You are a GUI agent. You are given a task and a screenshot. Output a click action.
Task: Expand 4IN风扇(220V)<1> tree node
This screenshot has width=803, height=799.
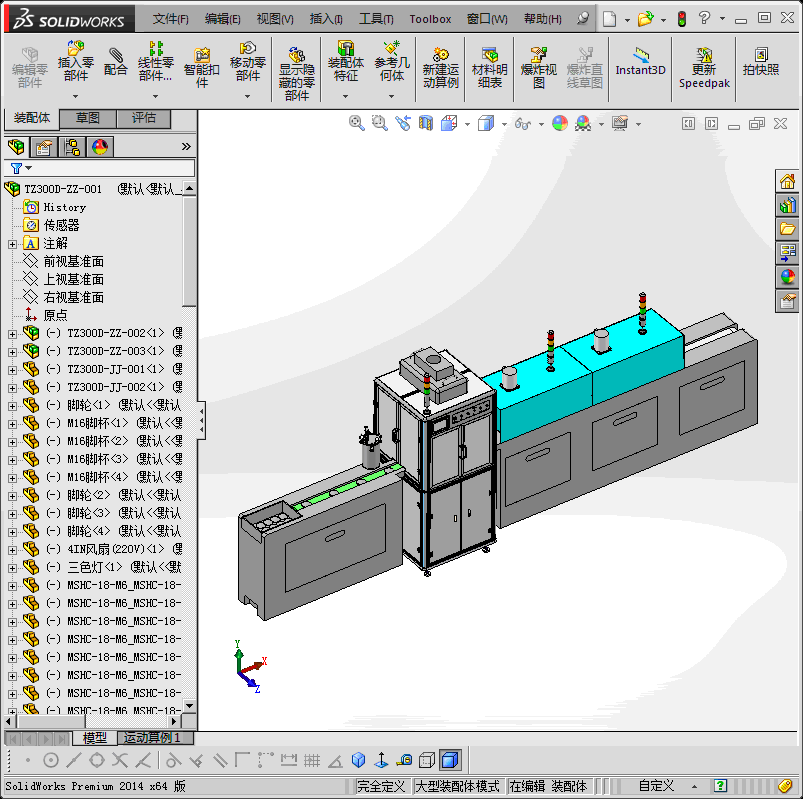(12, 550)
